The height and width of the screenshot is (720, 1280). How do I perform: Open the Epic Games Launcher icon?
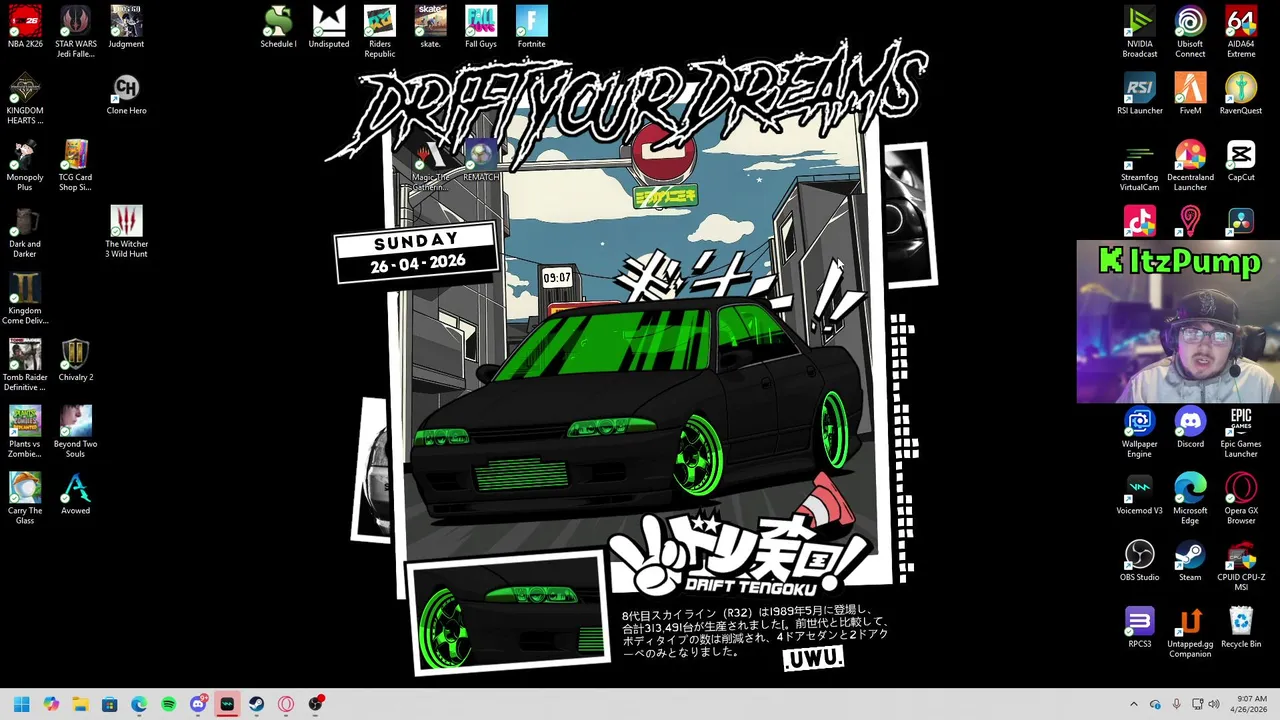click(x=1241, y=432)
